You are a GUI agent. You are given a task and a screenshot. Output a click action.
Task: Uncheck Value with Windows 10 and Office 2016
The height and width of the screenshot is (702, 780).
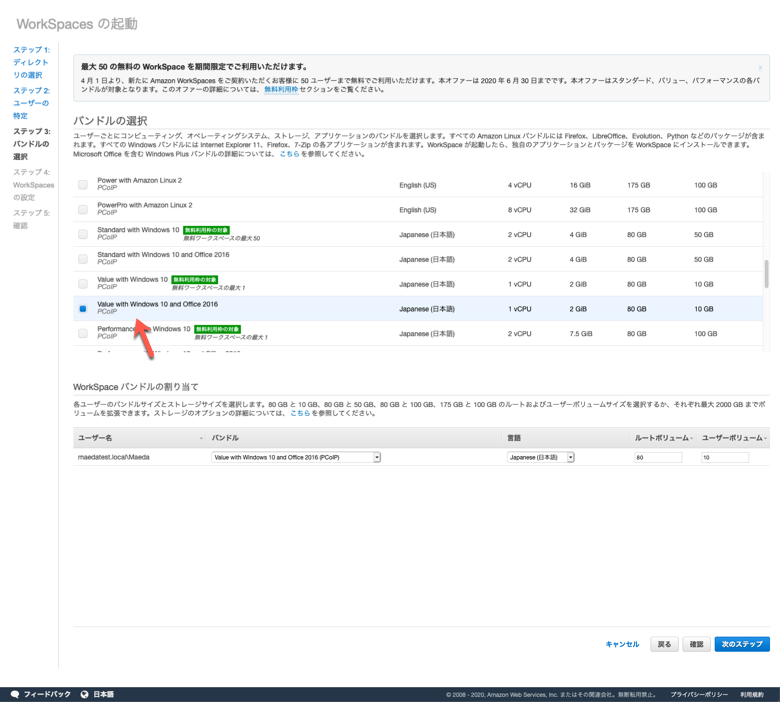(x=83, y=308)
